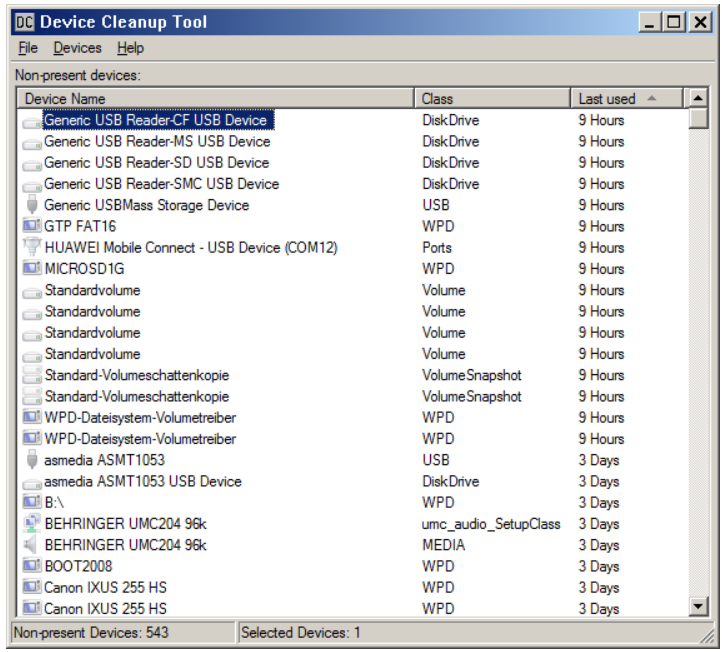Open the Devices menu
Image resolution: width=722 pixels, height=652 pixels.
point(77,48)
